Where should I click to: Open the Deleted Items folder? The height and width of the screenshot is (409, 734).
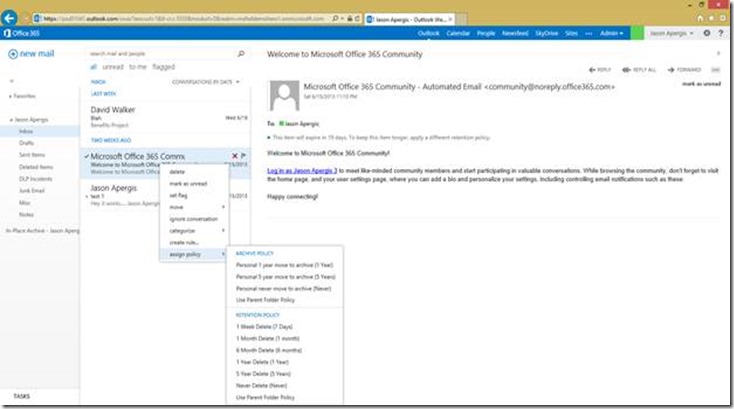pos(36,167)
